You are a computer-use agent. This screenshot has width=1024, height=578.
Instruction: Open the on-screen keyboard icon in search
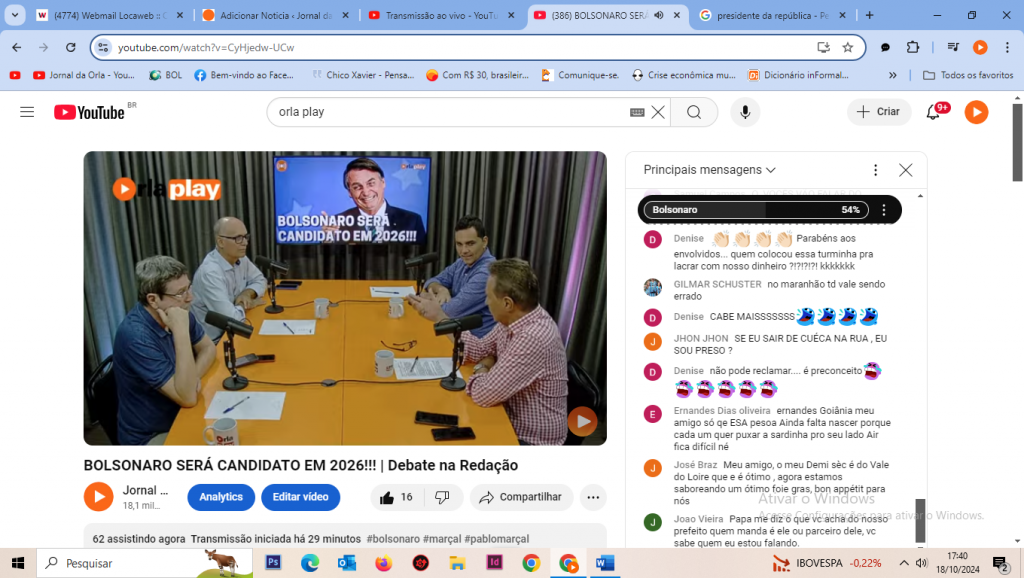637,112
